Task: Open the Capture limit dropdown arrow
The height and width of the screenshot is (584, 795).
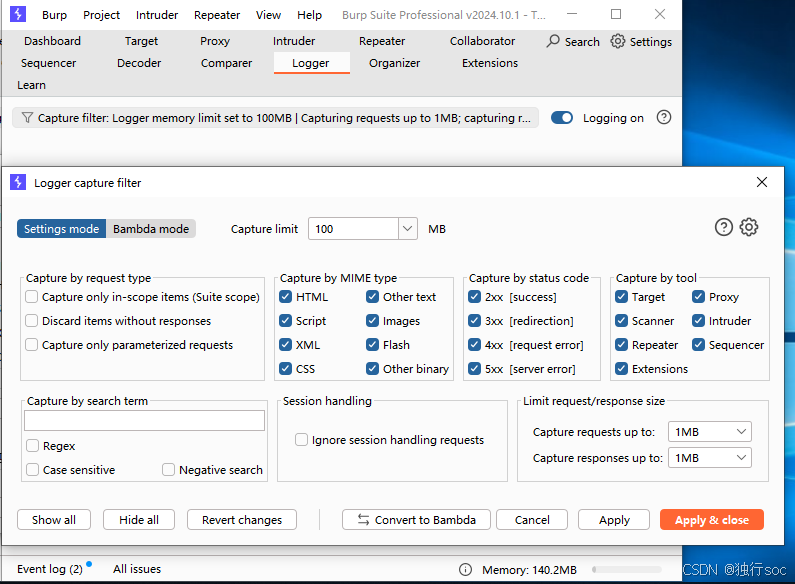Action: coord(408,229)
